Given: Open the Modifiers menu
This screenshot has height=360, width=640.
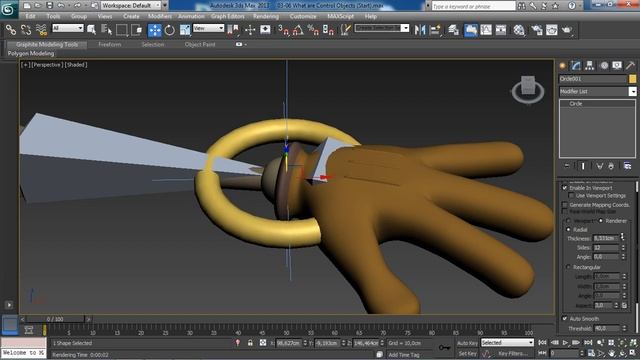Looking at the screenshot, I should (160, 16).
